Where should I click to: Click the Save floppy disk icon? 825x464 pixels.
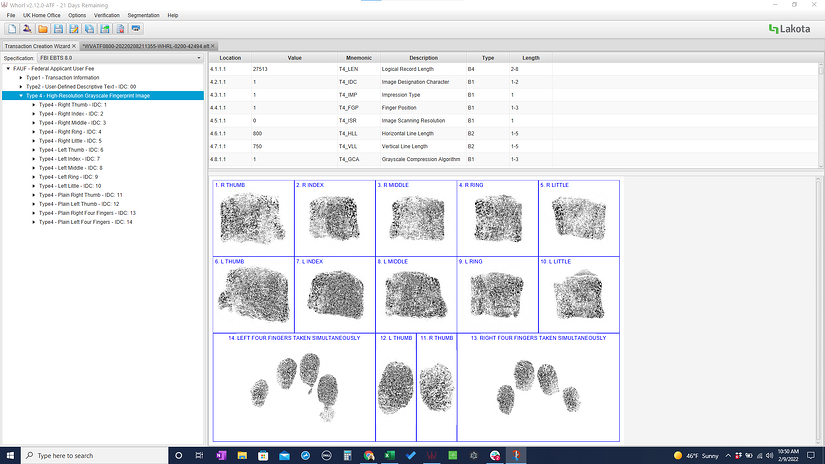[x=58, y=29]
